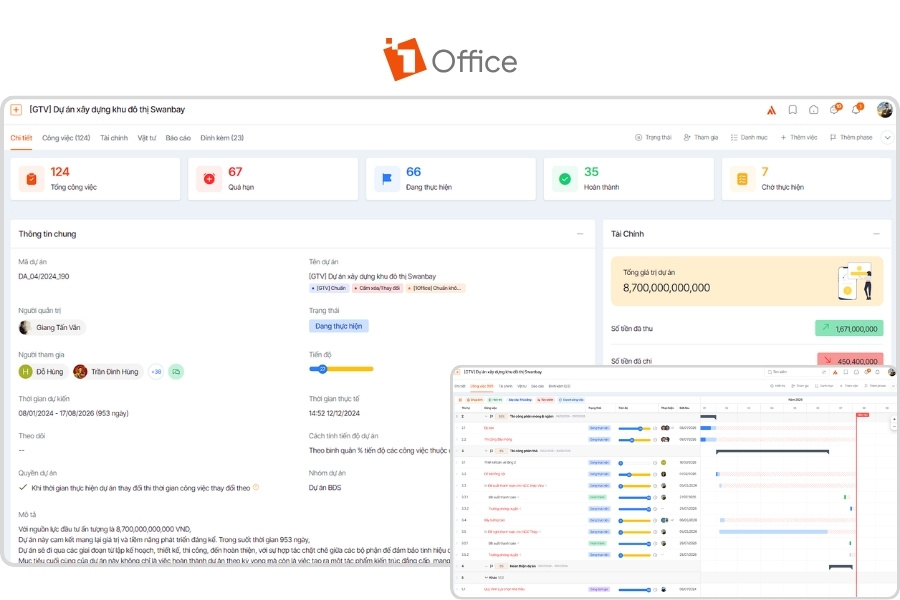
Task: Switch to the Đính kèm (23) tab
Action: tap(222, 138)
